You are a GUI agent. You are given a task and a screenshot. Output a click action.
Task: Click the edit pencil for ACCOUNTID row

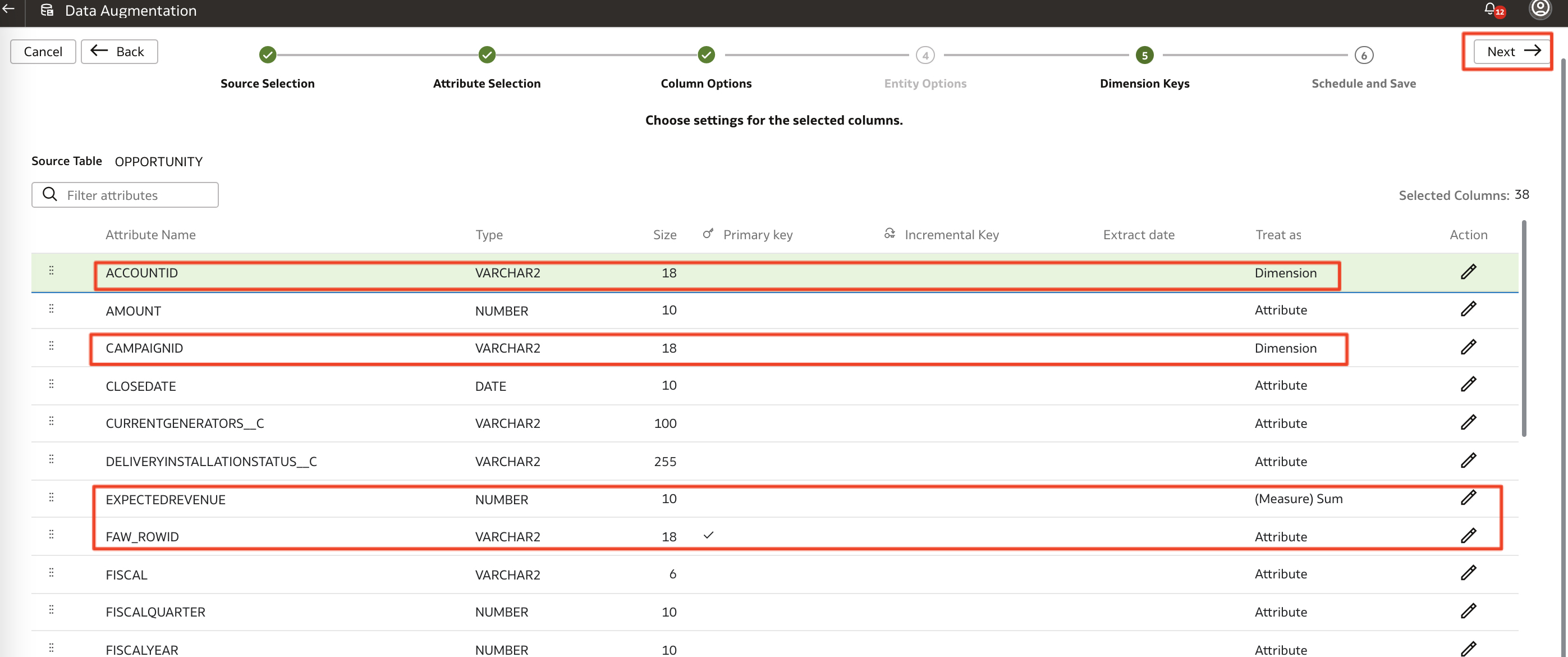pos(1468,272)
